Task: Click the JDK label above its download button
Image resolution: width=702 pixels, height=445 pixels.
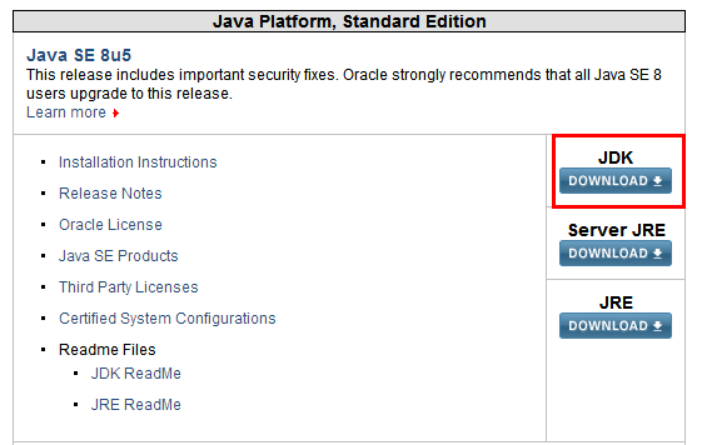Action: point(616,157)
